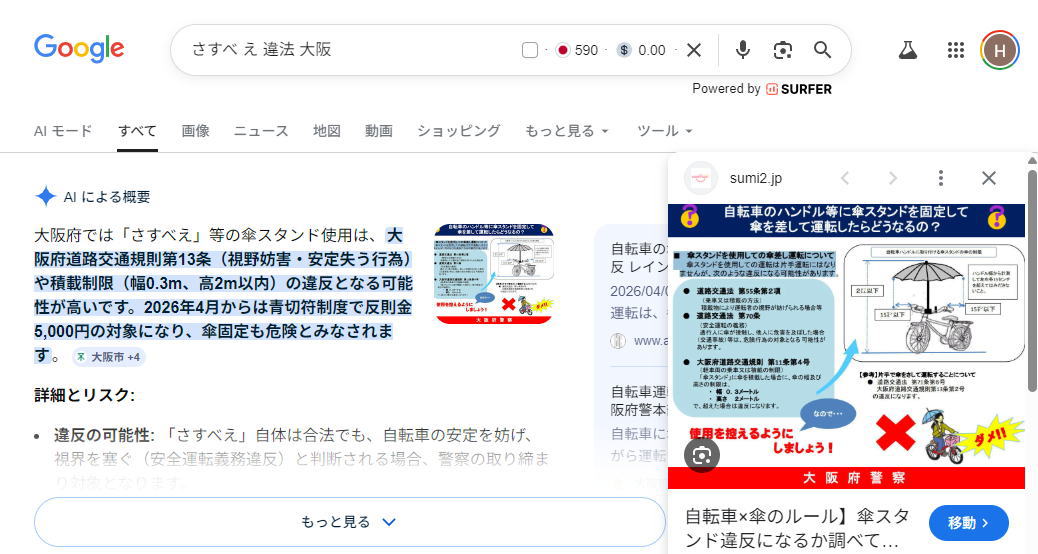Toggle the Surfer checkbox in search bar
The width and height of the screenshot is (1038, 554).
click(x=530, y=50)
